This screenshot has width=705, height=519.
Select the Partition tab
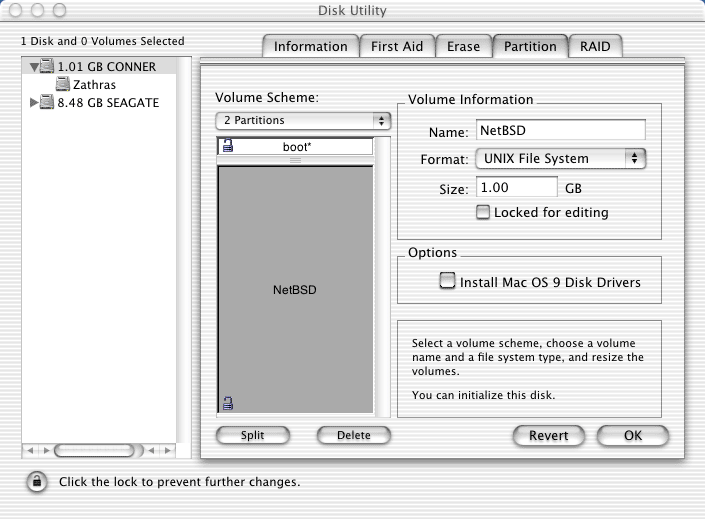(530, 46)
